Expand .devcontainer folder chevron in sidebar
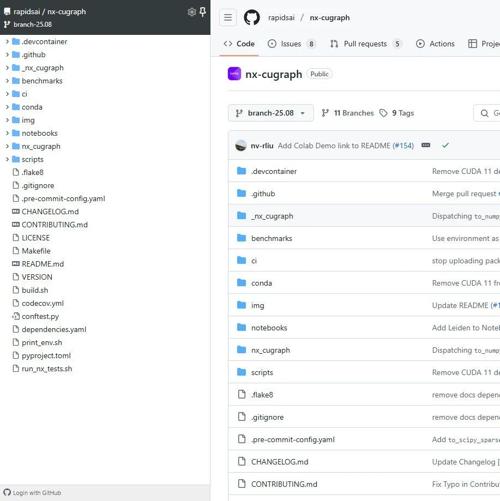The height and width of the screenshot is (501, 500). click(x=7, y=42)
